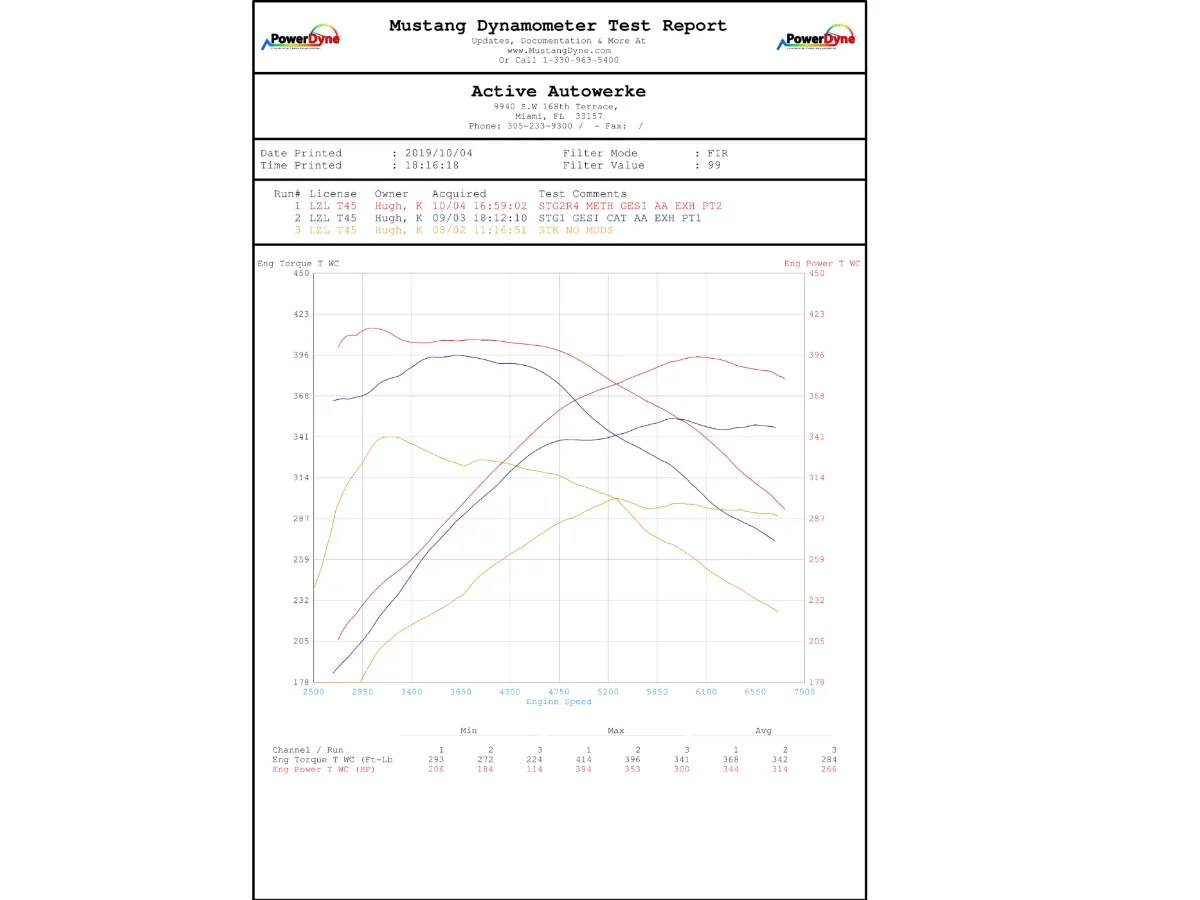Click the 'Time Printed' label
The width and height of the screenshot is (1200, 900).
point(301,166)
